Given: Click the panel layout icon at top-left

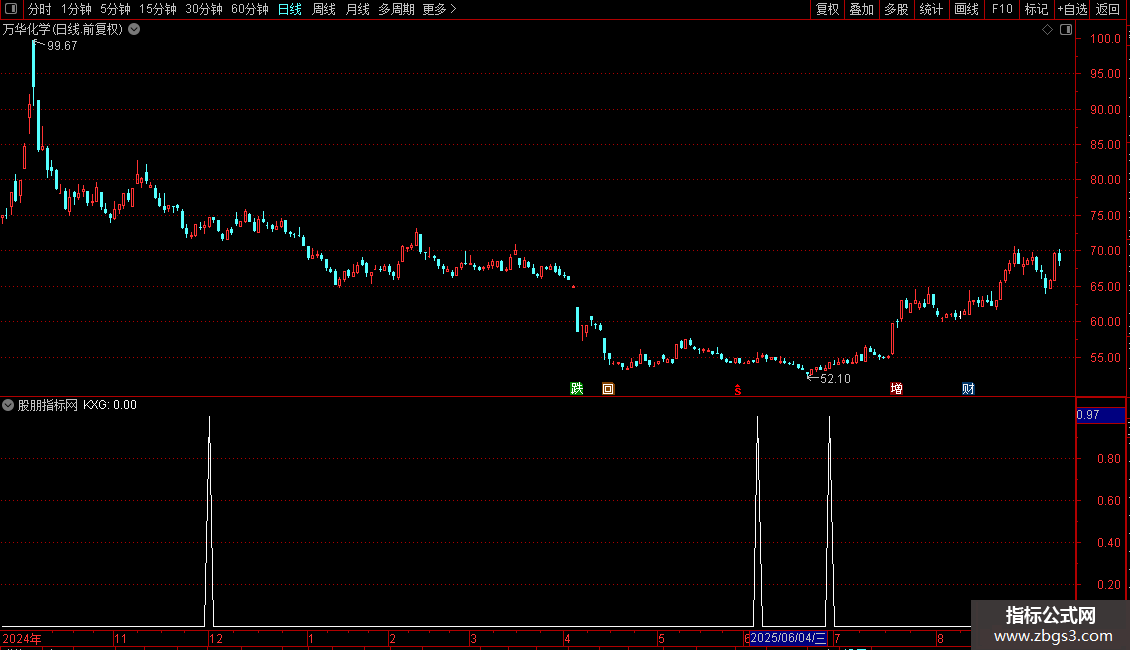Looking at the screenshot, I should [11, 9].
